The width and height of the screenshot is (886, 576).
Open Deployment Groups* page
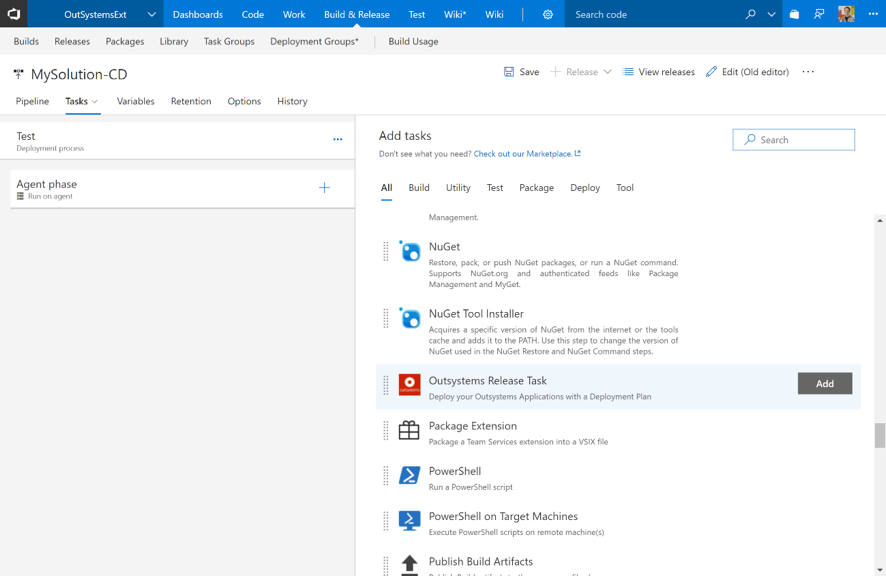tap(314, 41)
